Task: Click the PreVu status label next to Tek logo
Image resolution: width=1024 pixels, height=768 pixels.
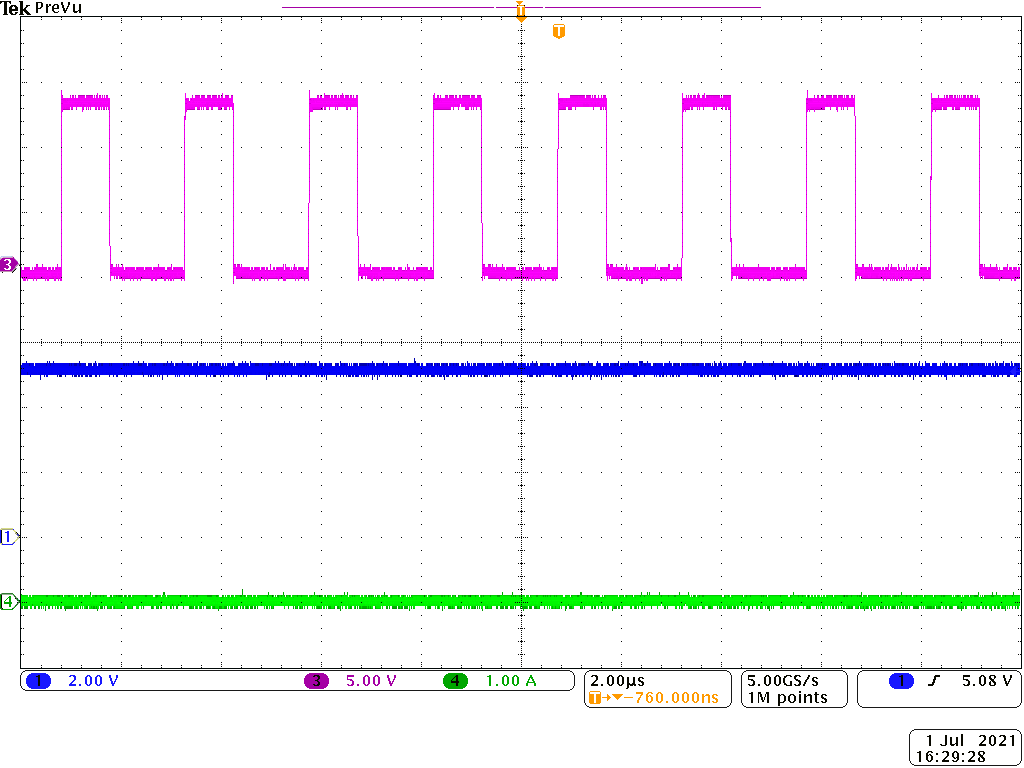Action: click(x=57, y=7)
